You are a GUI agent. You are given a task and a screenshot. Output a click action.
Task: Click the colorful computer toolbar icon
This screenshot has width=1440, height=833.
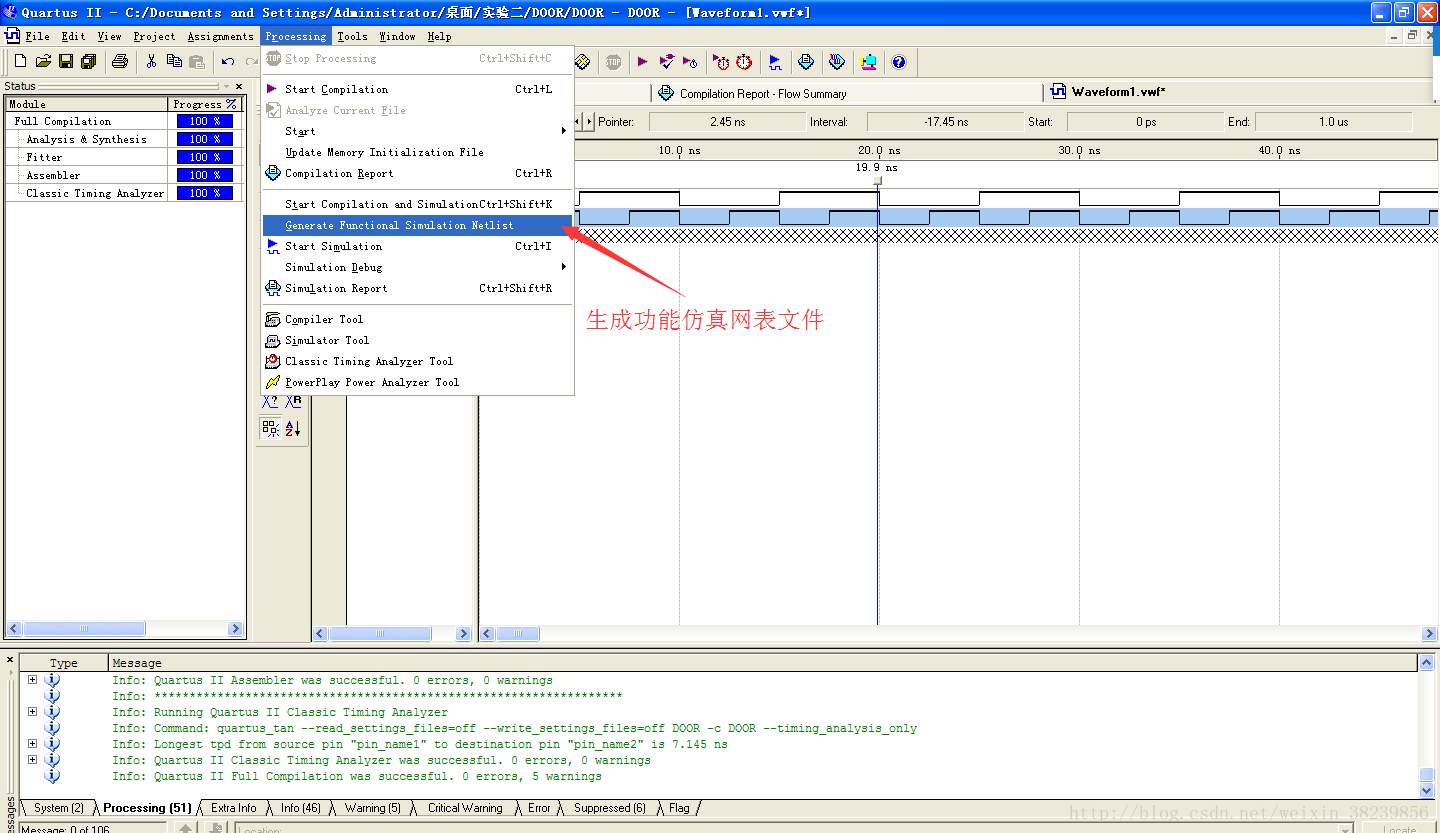pyautogui.click(x=868, y=62)
